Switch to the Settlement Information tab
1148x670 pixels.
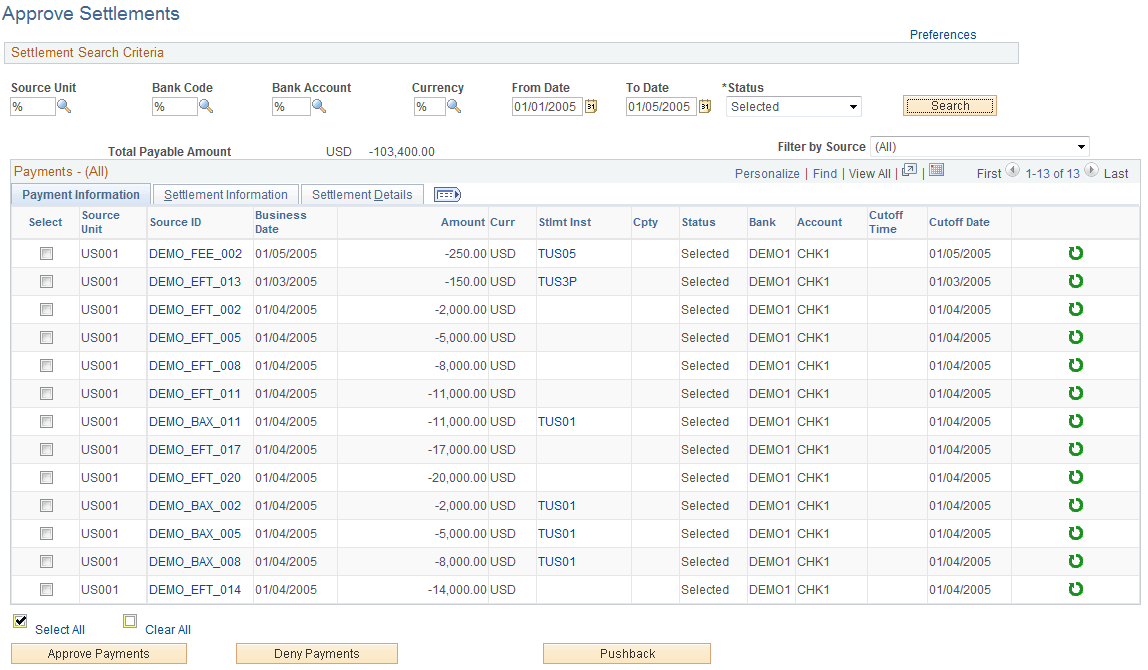tap(226, 195)
